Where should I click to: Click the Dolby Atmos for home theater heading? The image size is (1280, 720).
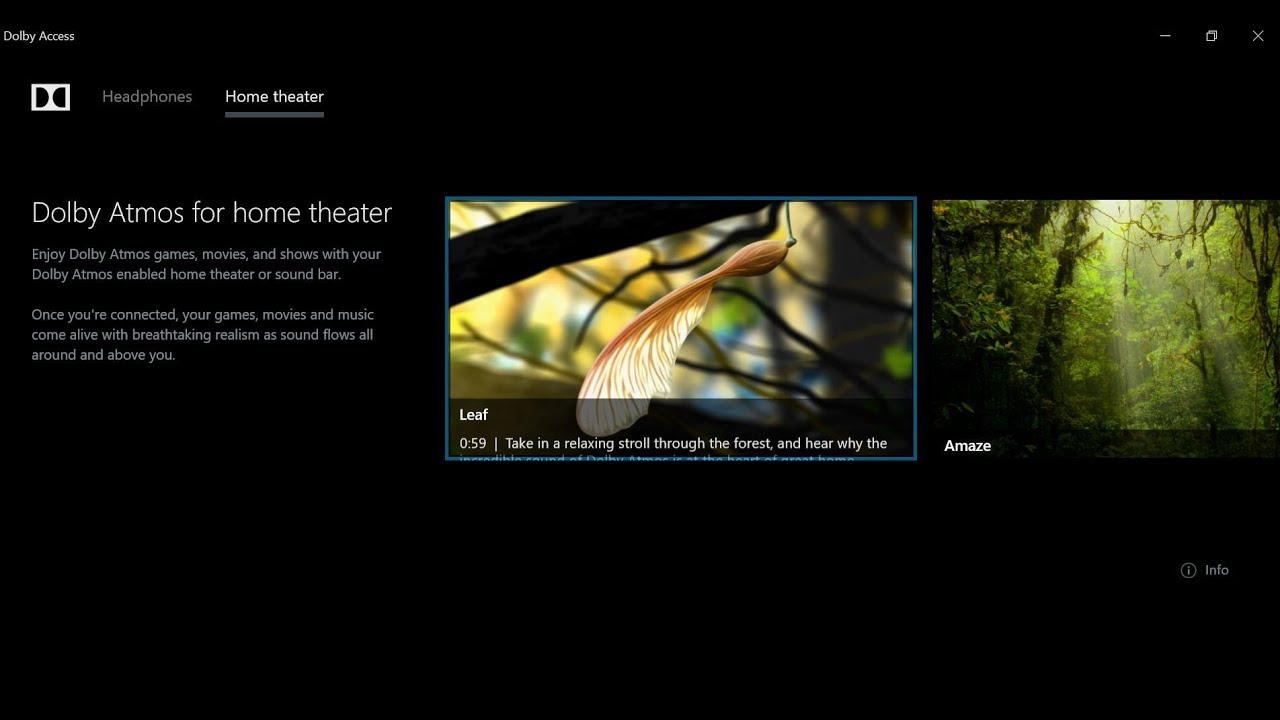click(x=212, y=213)
